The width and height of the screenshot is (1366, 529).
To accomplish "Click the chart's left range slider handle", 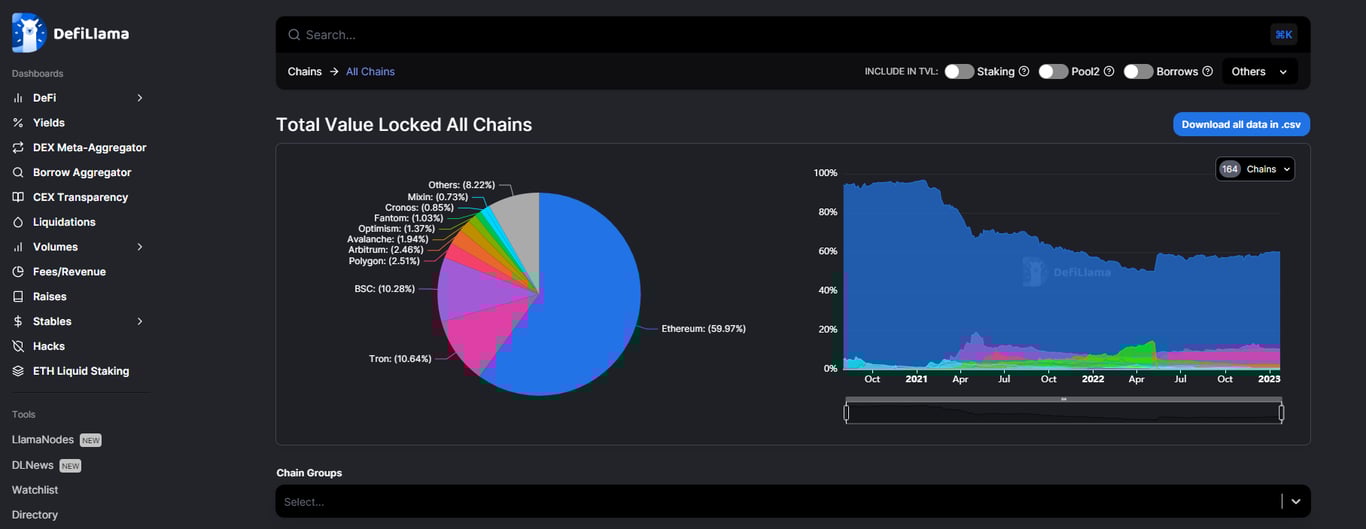I will (x=846, y=412).
